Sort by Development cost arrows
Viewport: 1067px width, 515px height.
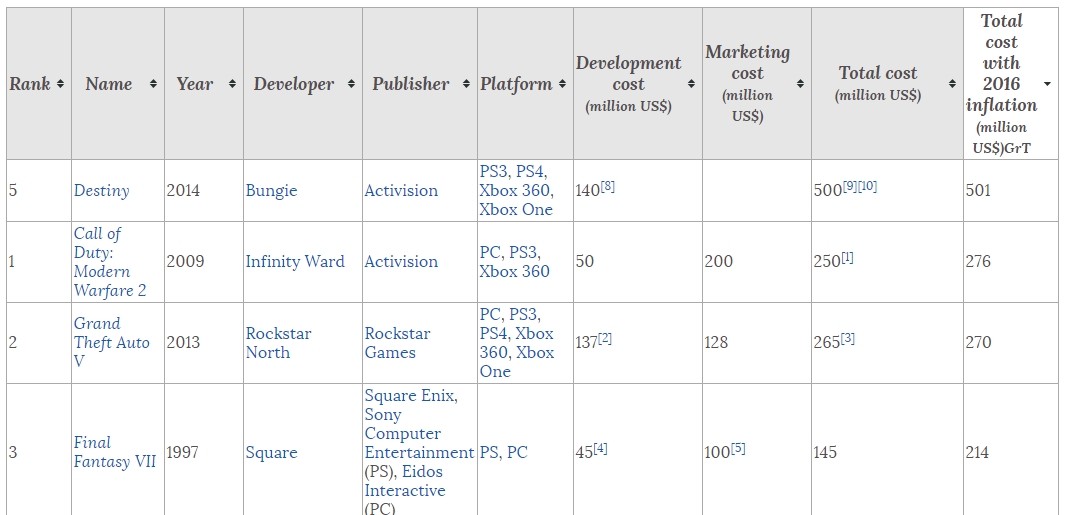pyautogui.click(x=691, y=84)
